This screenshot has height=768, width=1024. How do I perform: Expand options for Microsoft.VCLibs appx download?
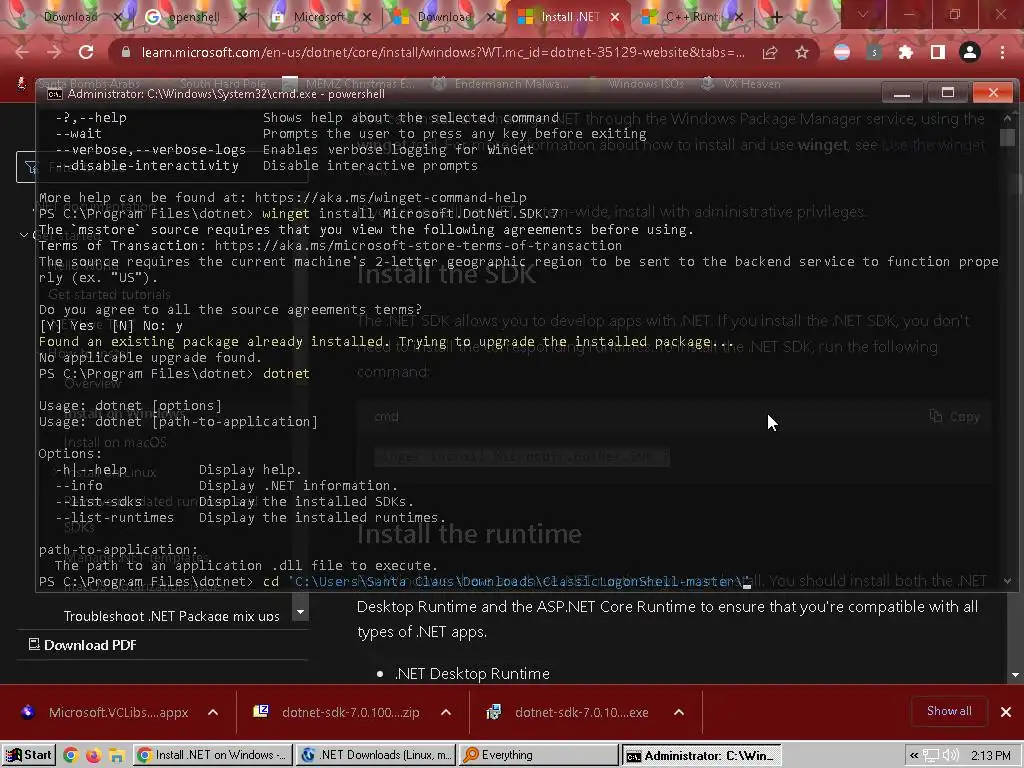click(x=213, y=712)
